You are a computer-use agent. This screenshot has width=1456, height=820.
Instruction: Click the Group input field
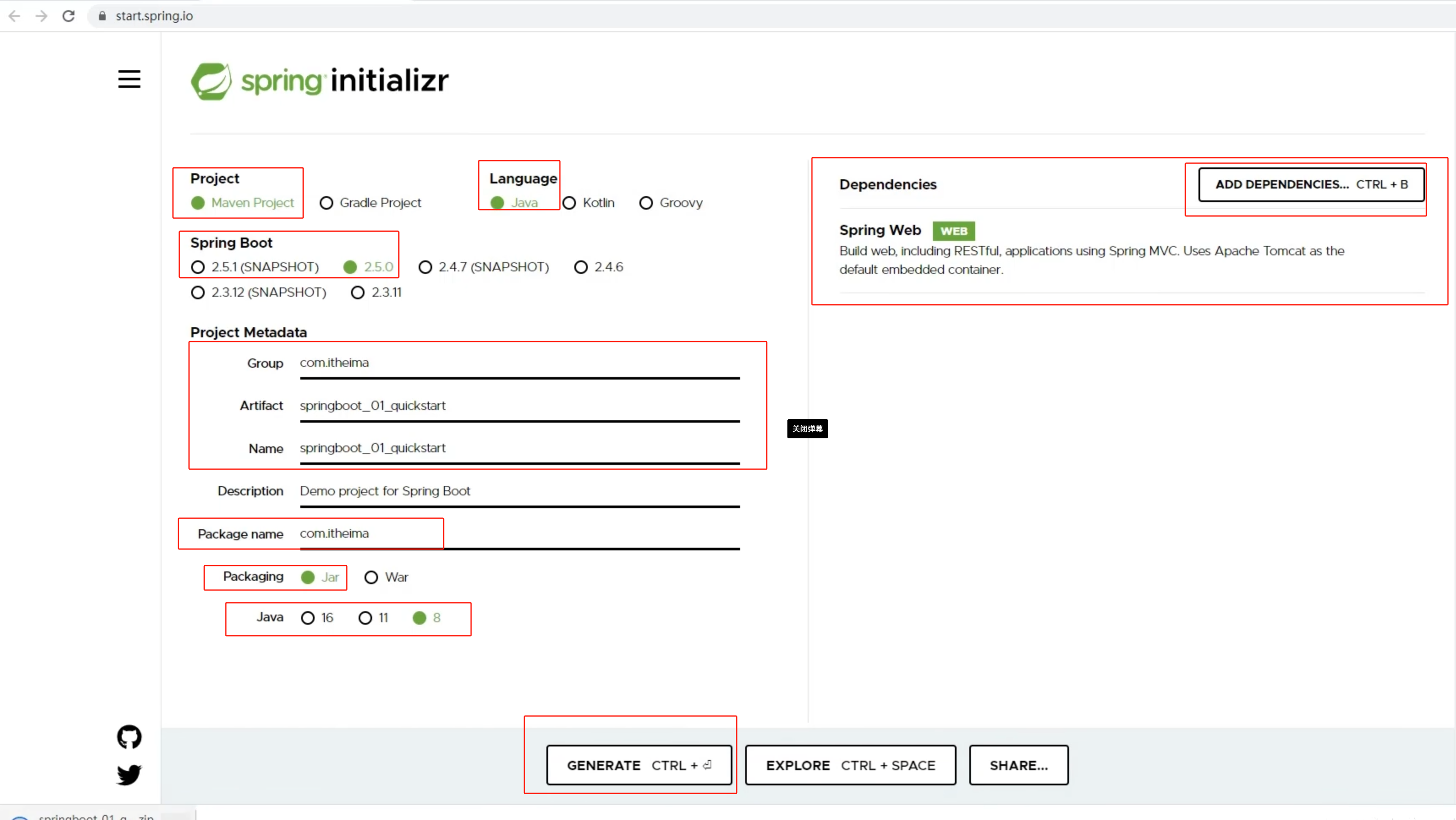point(519,364)
